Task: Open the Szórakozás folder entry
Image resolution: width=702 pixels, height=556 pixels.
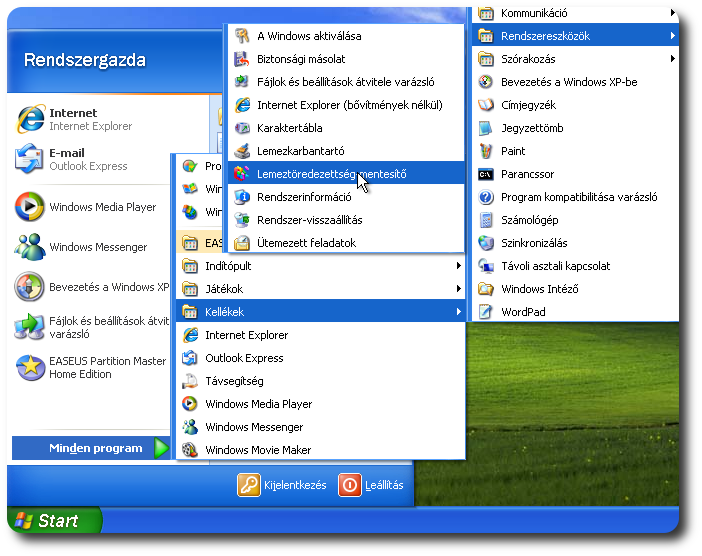Action: [575, 59]
